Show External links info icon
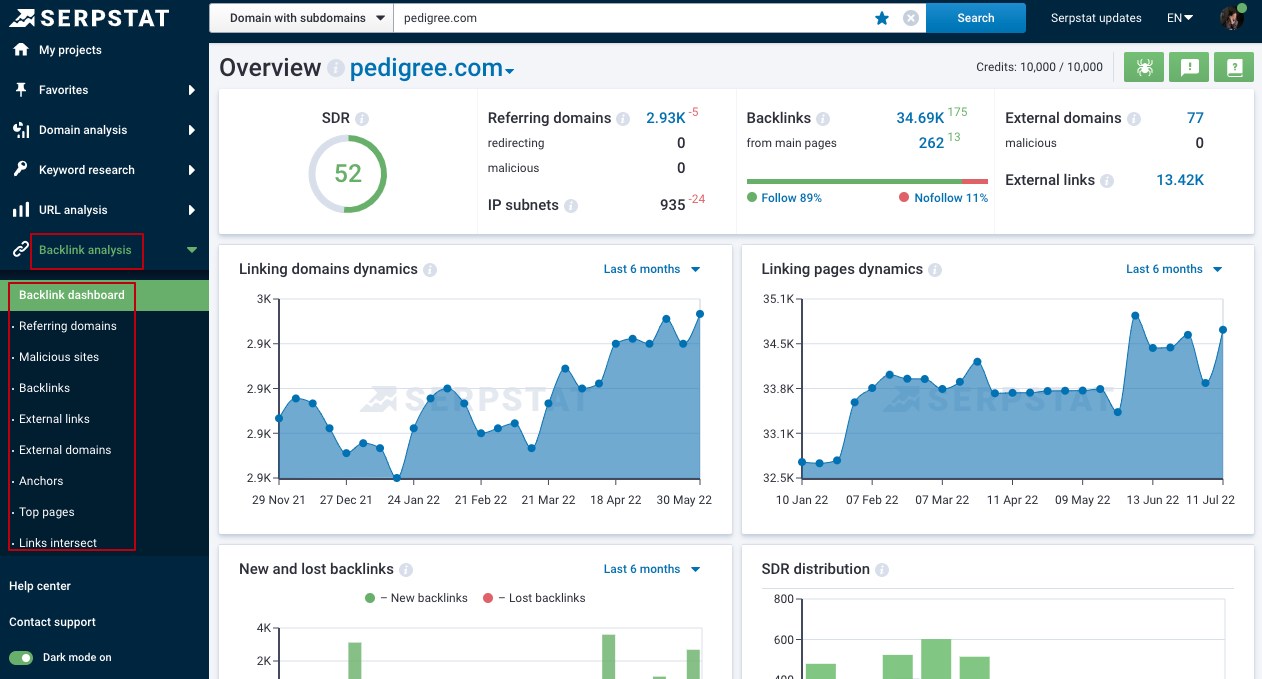 tap(1107, 181)
